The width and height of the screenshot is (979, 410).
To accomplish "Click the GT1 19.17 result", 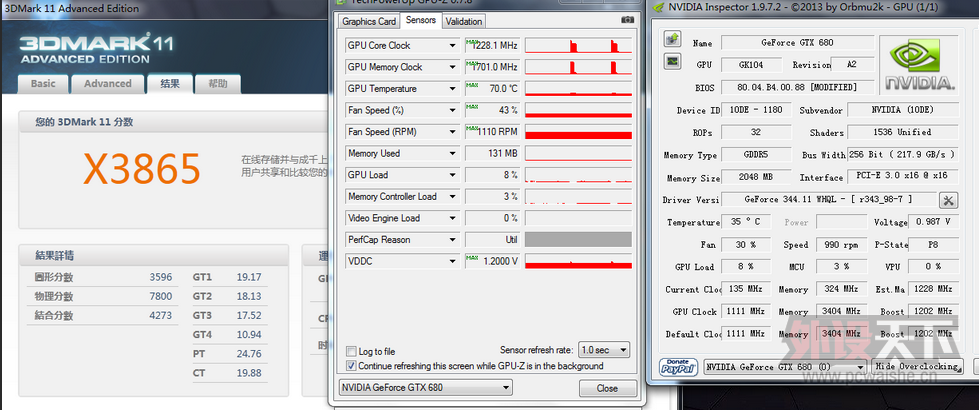I will (x=249, y=277).
